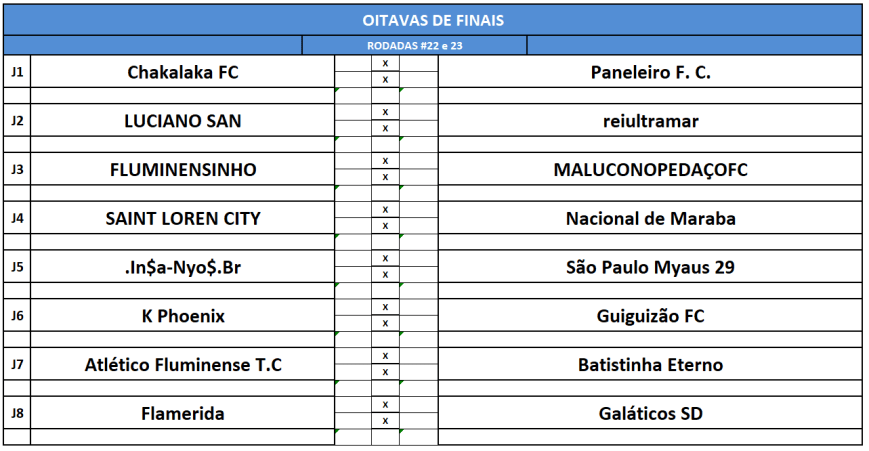The image size is (869, 451).
Task: Select the .In$a-Nyo$.Br team cell
Action: click(183, 267)
